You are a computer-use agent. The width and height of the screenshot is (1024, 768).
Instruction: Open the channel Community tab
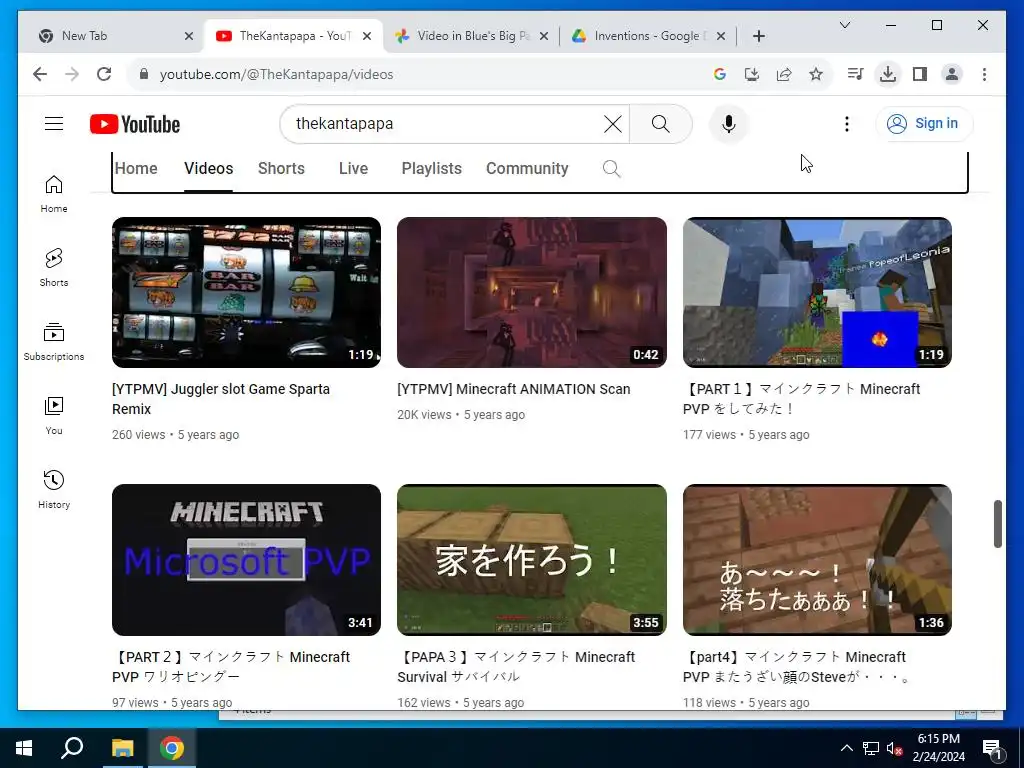point(527,168)
